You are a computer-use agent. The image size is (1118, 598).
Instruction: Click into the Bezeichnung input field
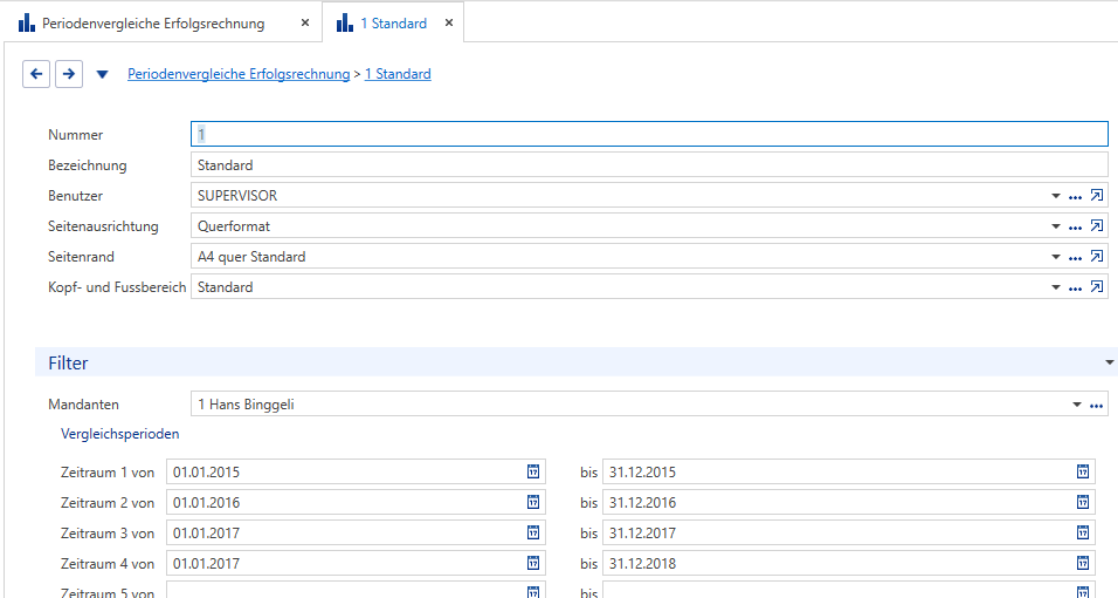pyautogui.click(x=650, y=165)
